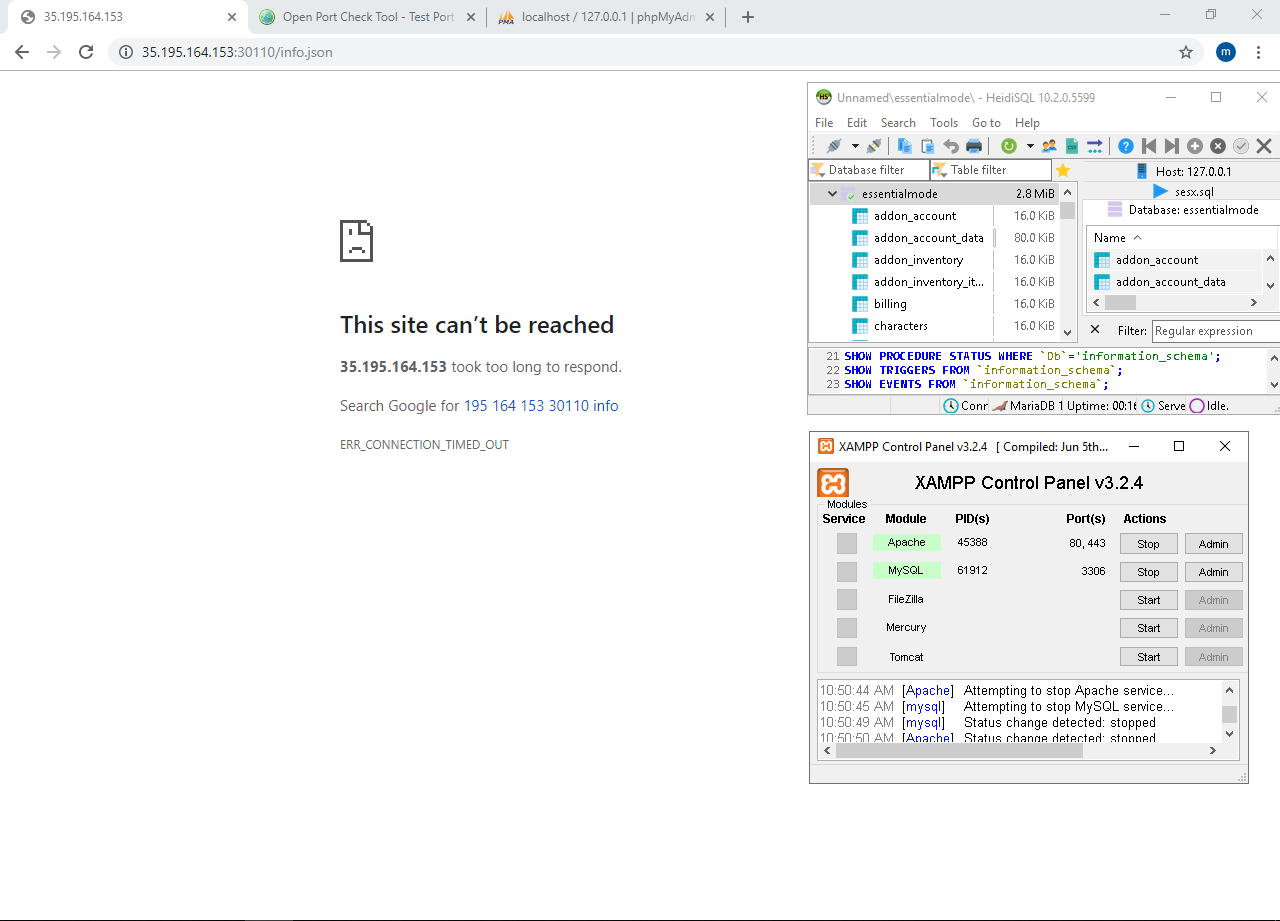Toggle the MySQL service checkbox
Screen dimensions: 1280x921
pos(847,572)
